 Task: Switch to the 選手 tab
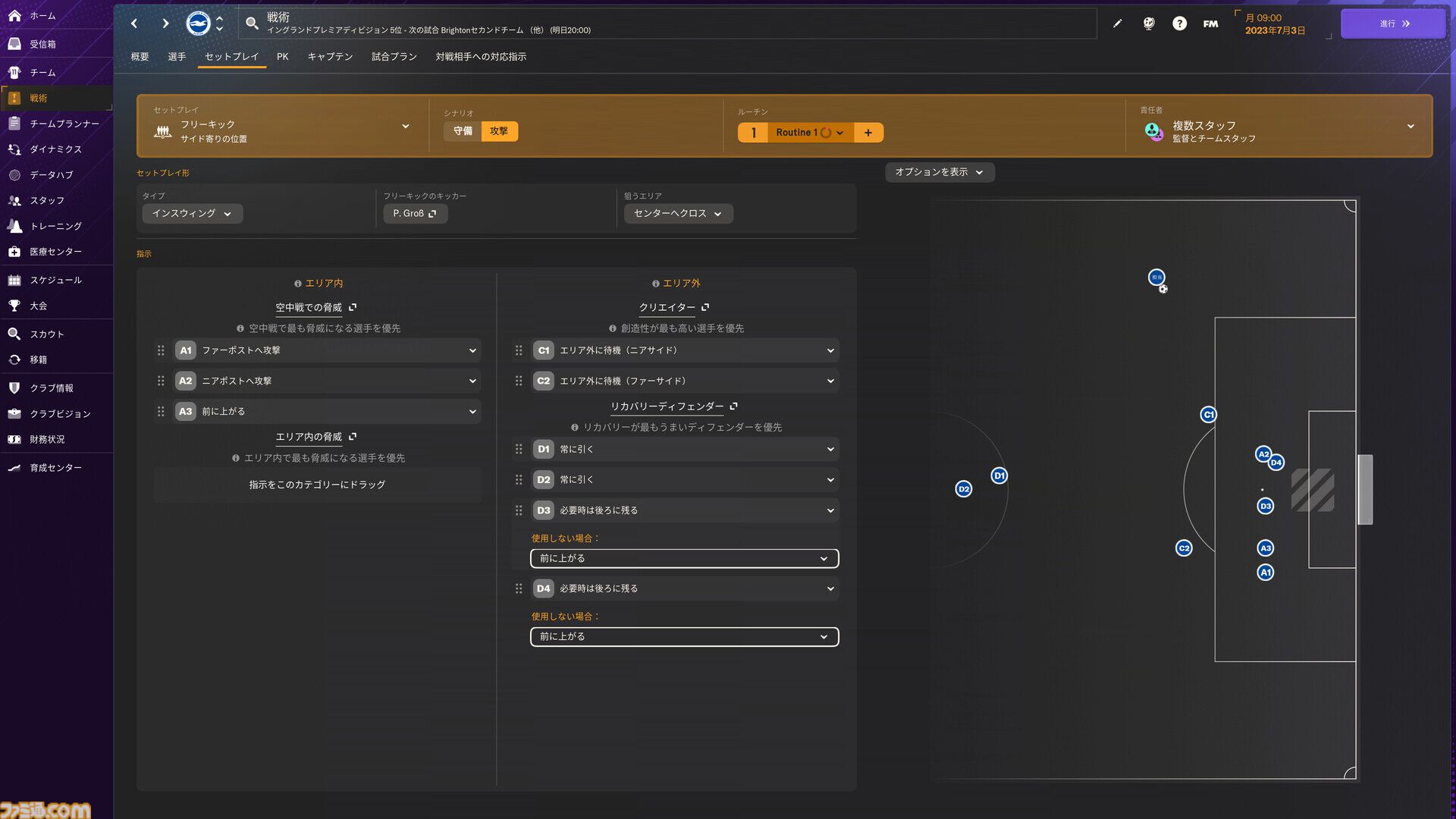point(177,57)
